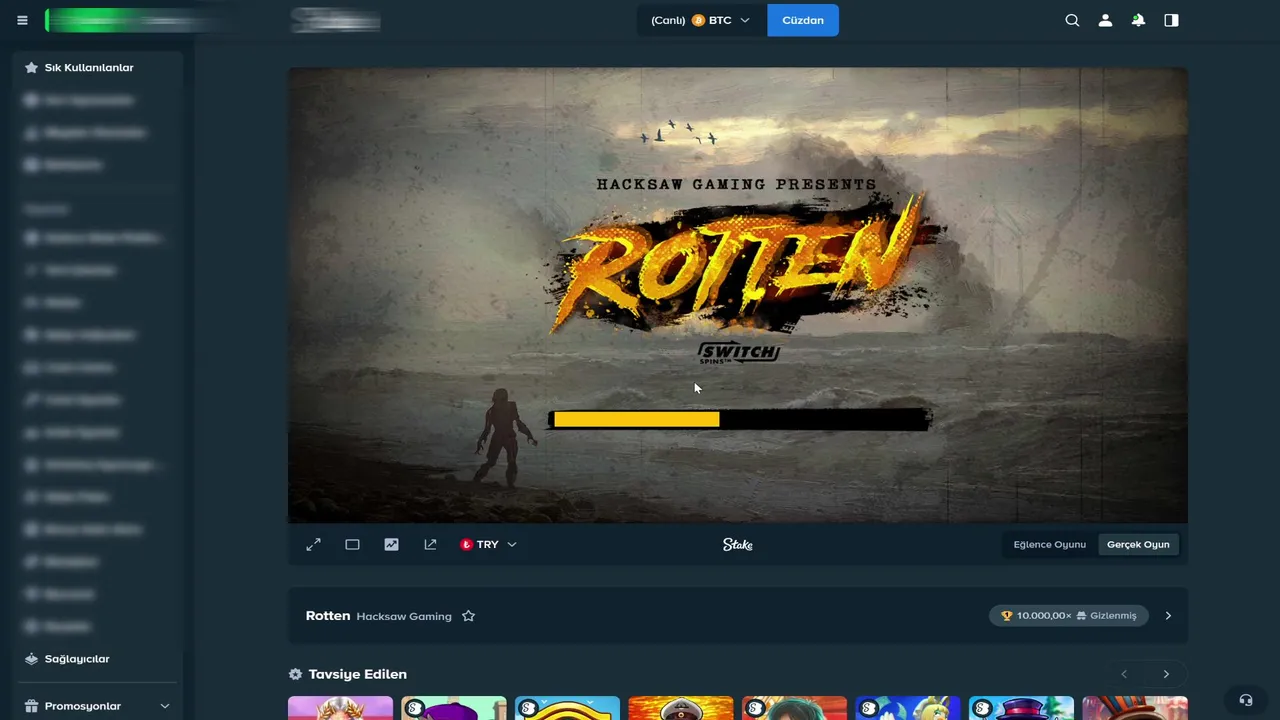Open the Hacksaw Gaming provider link

(404, 616)
